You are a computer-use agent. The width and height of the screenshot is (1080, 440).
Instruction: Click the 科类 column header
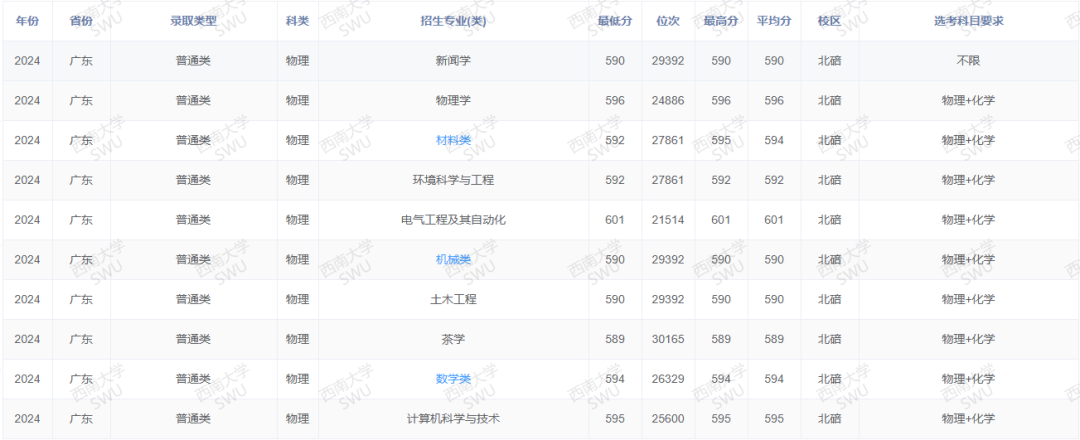tap(298, 21)
